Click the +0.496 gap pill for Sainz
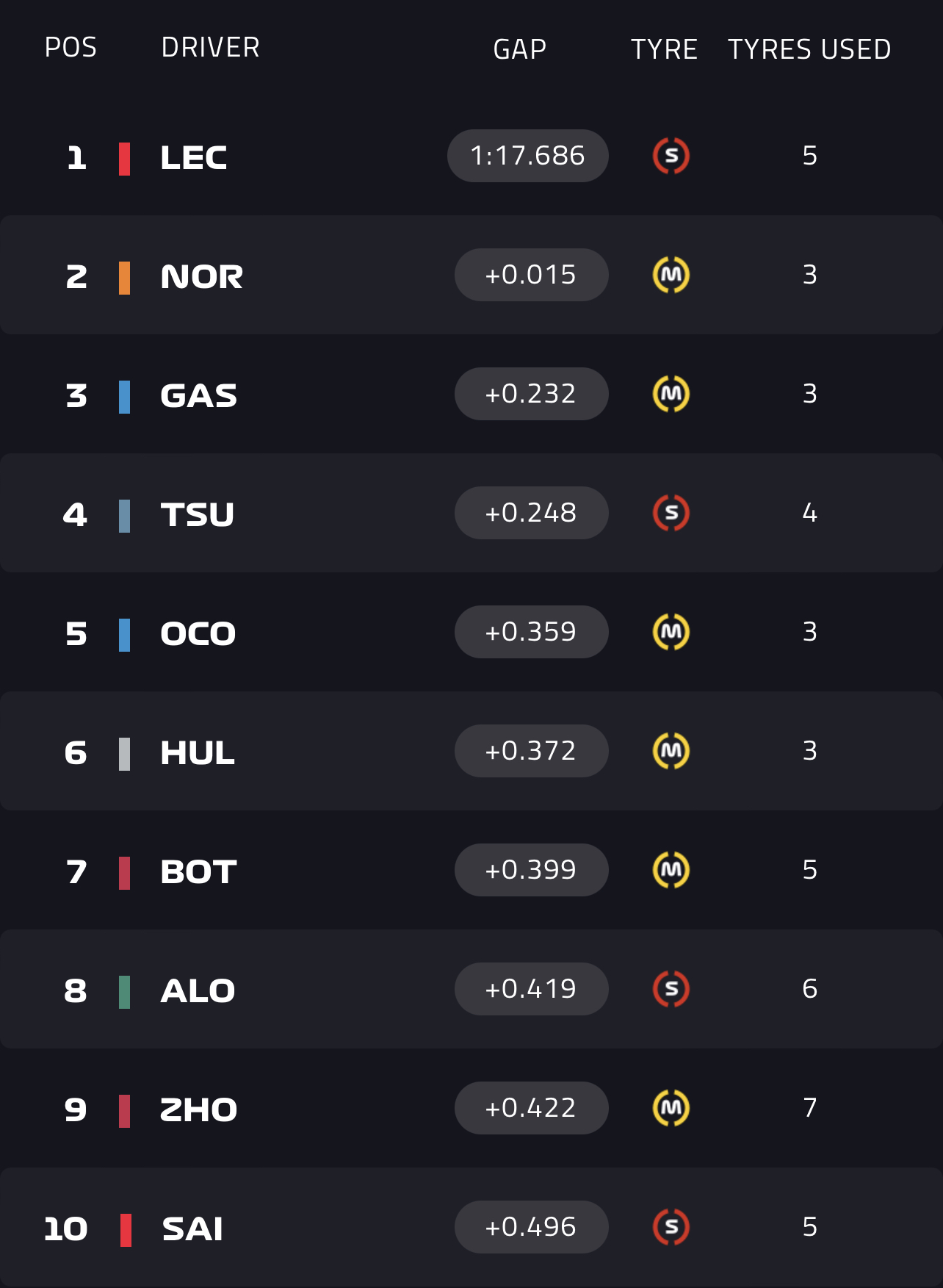943x1288 pixels. [x=531, y=1227]
